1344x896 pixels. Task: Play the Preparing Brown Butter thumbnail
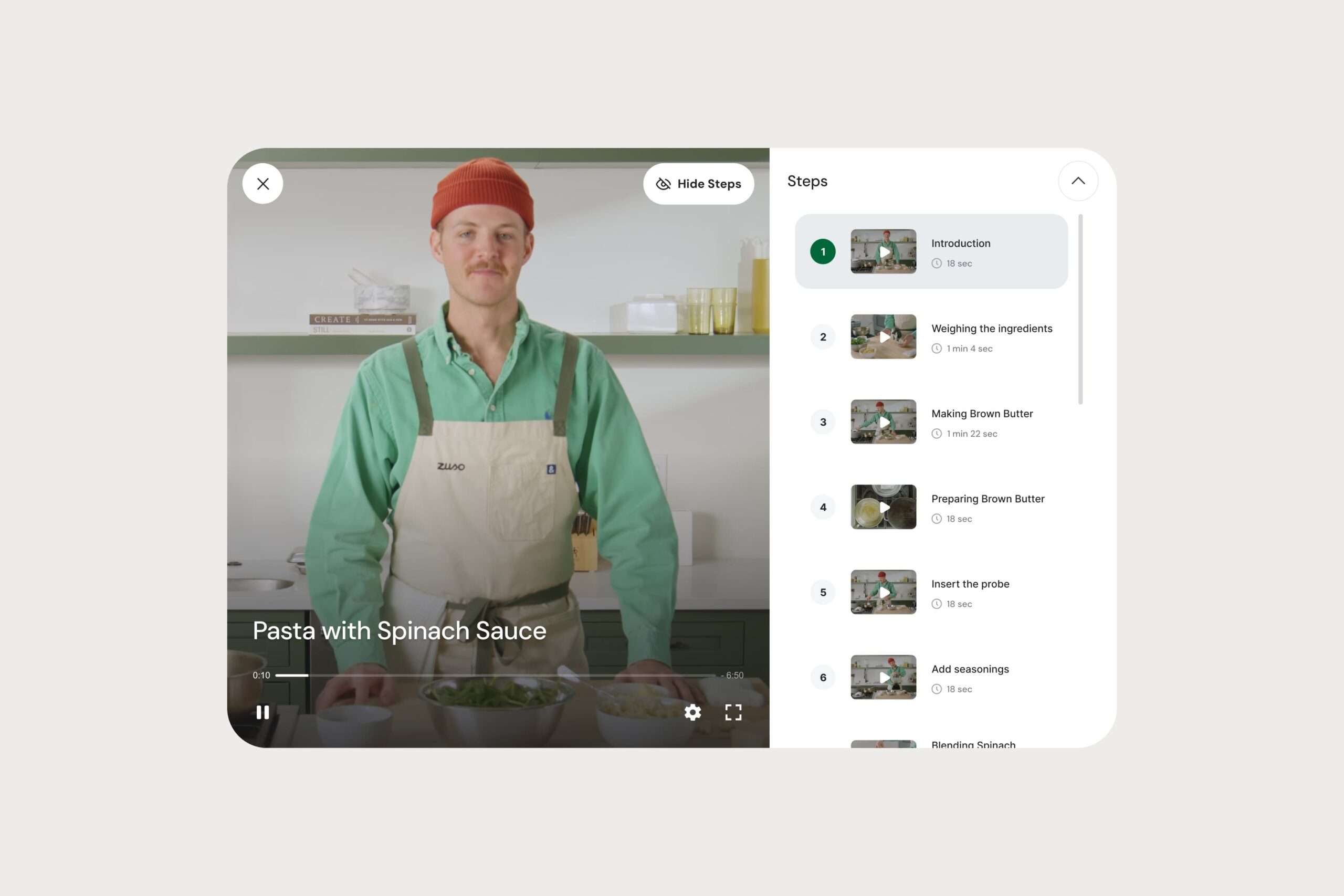pyautogui.click(x=883, y=507)
